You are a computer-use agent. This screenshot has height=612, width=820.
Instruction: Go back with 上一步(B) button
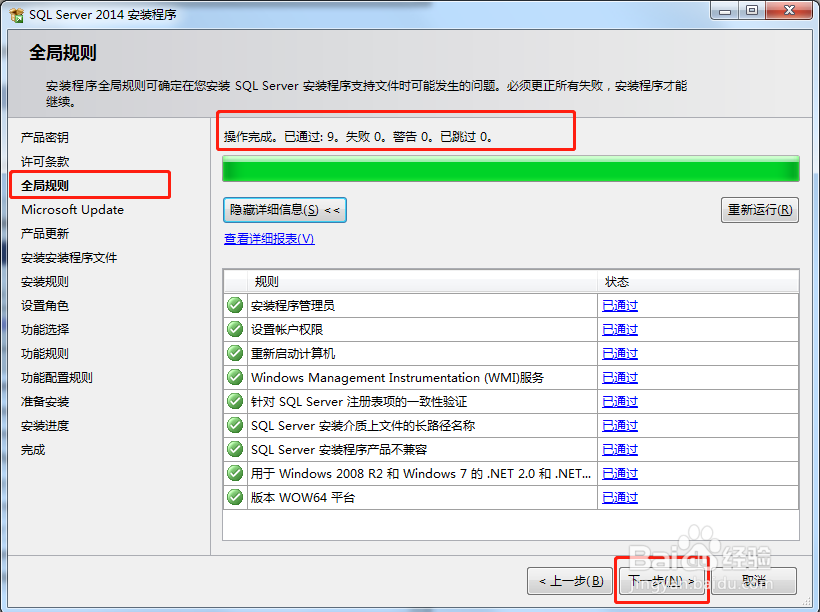570,581
